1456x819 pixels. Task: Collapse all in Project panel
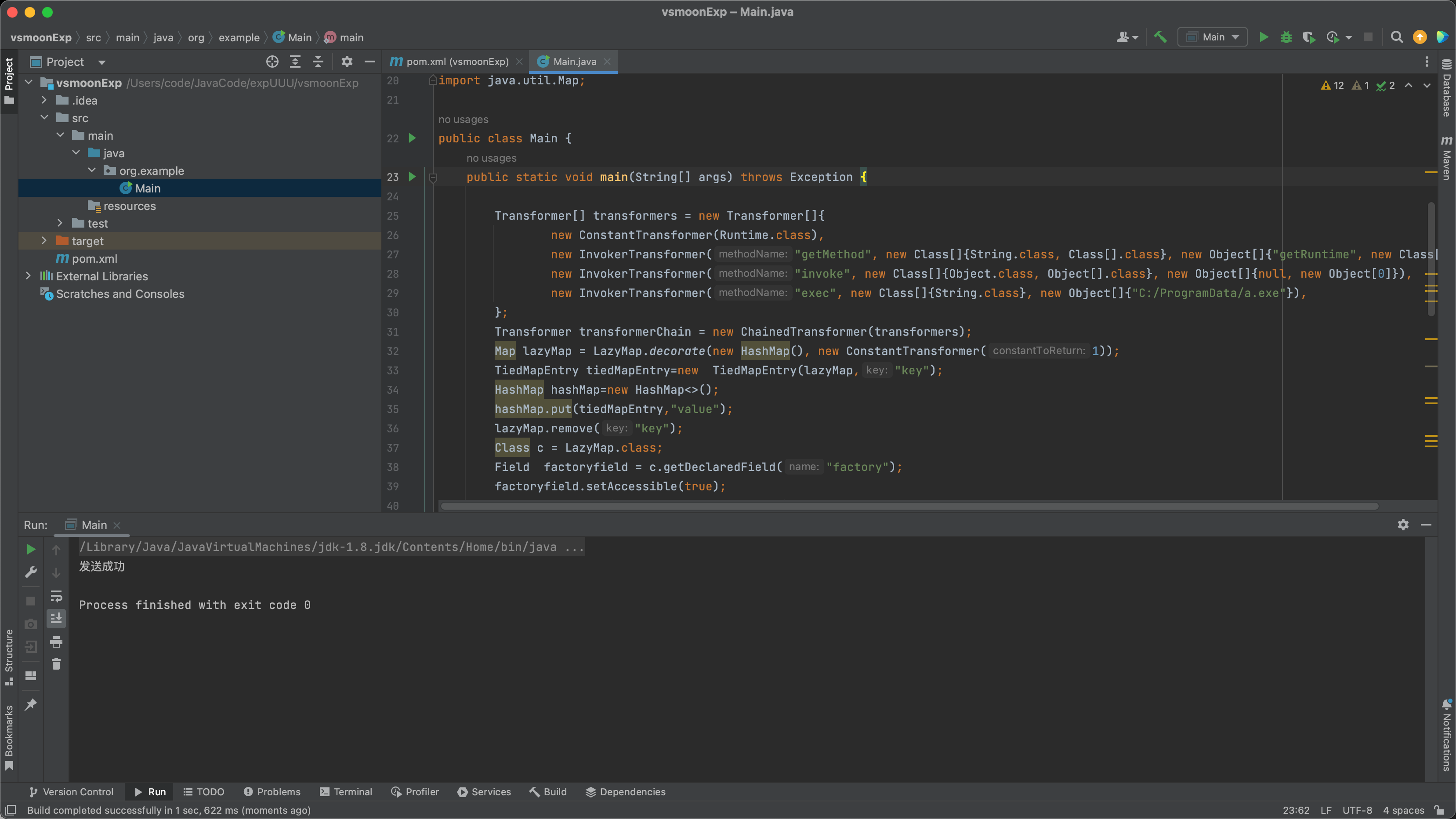(318, 62)
